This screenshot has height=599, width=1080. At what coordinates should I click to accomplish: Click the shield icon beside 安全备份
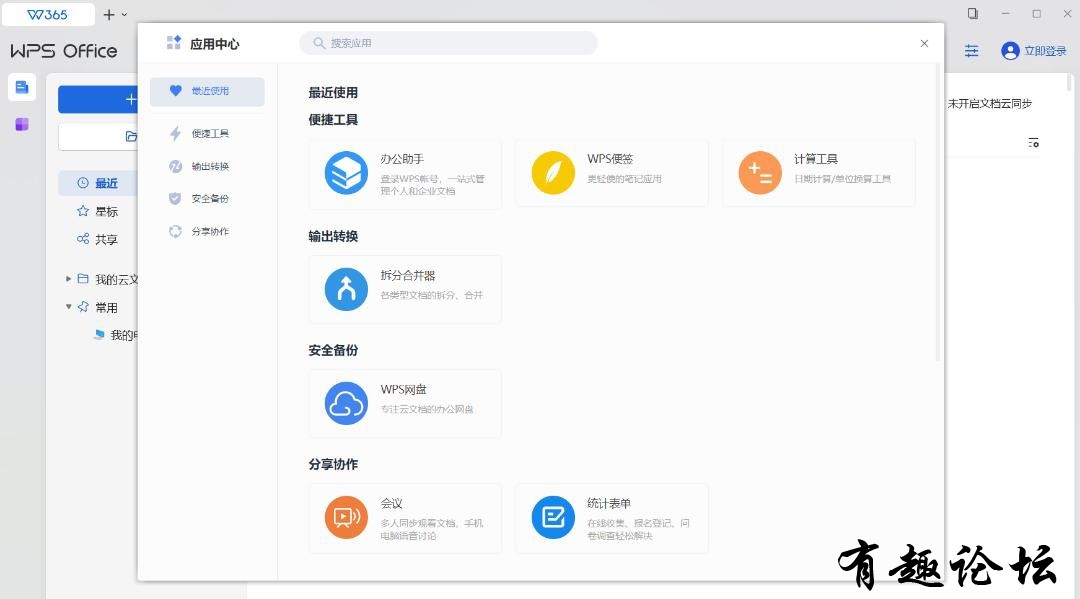coord(175,198)
